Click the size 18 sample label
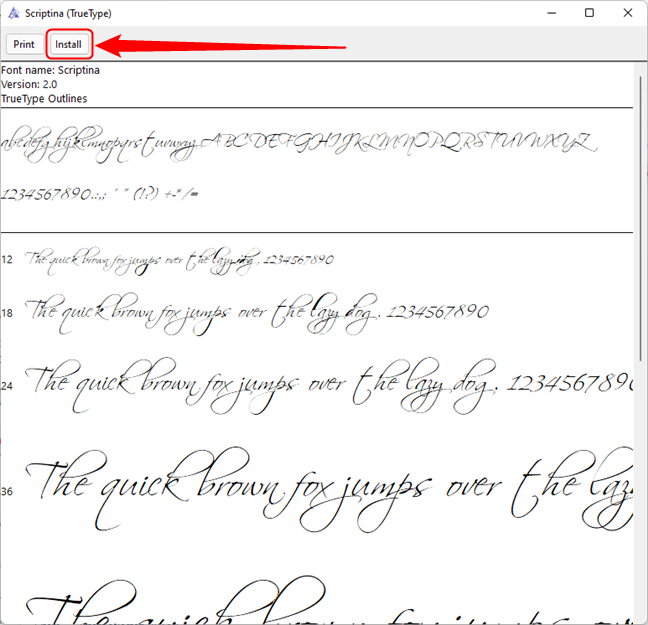648x625 pixels. pyautogui.click(x=7, y=313)
